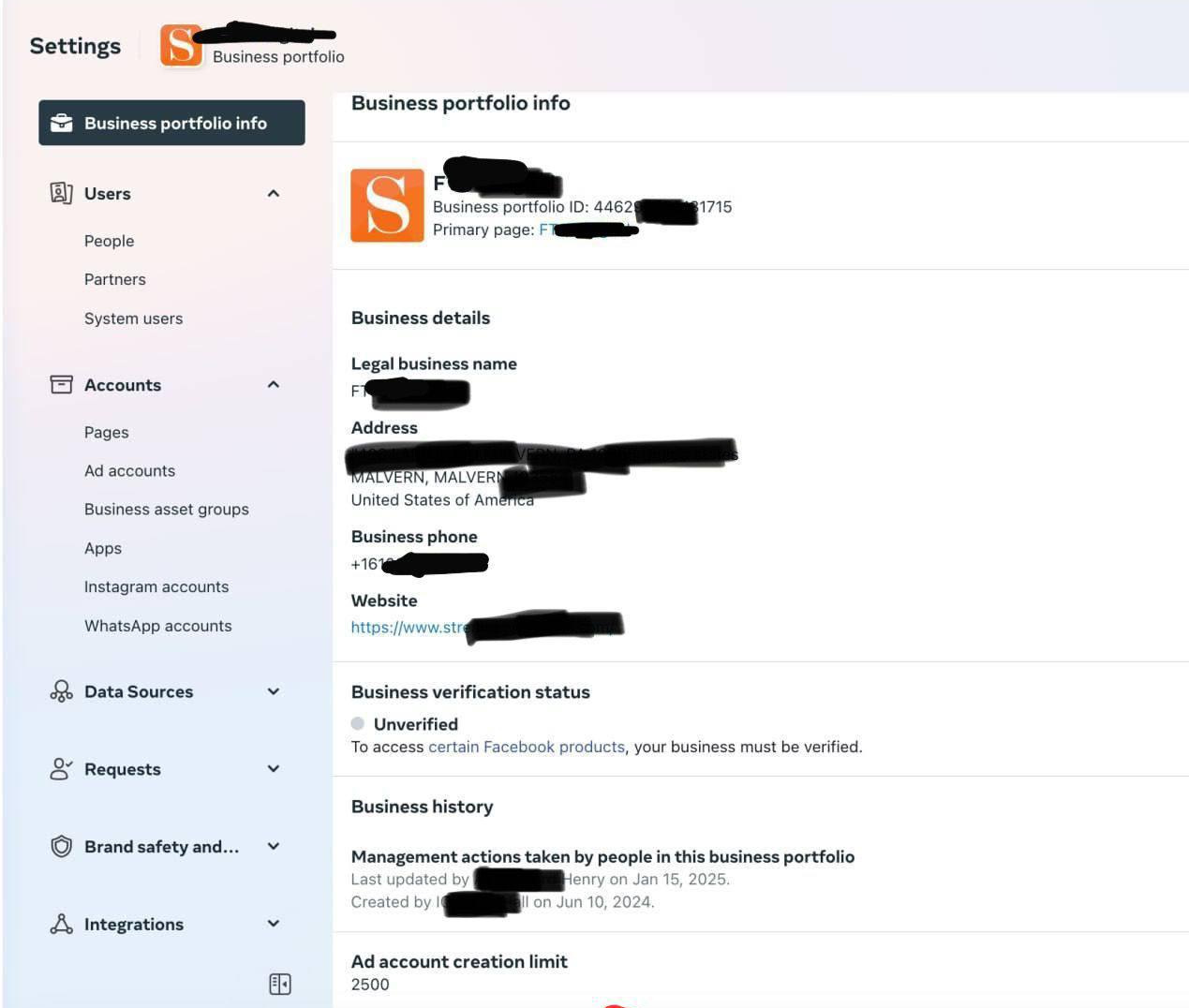Screen dimensions: 1189x1008
Task: Expand the Requests section chevron
Action: click(274, 769)
